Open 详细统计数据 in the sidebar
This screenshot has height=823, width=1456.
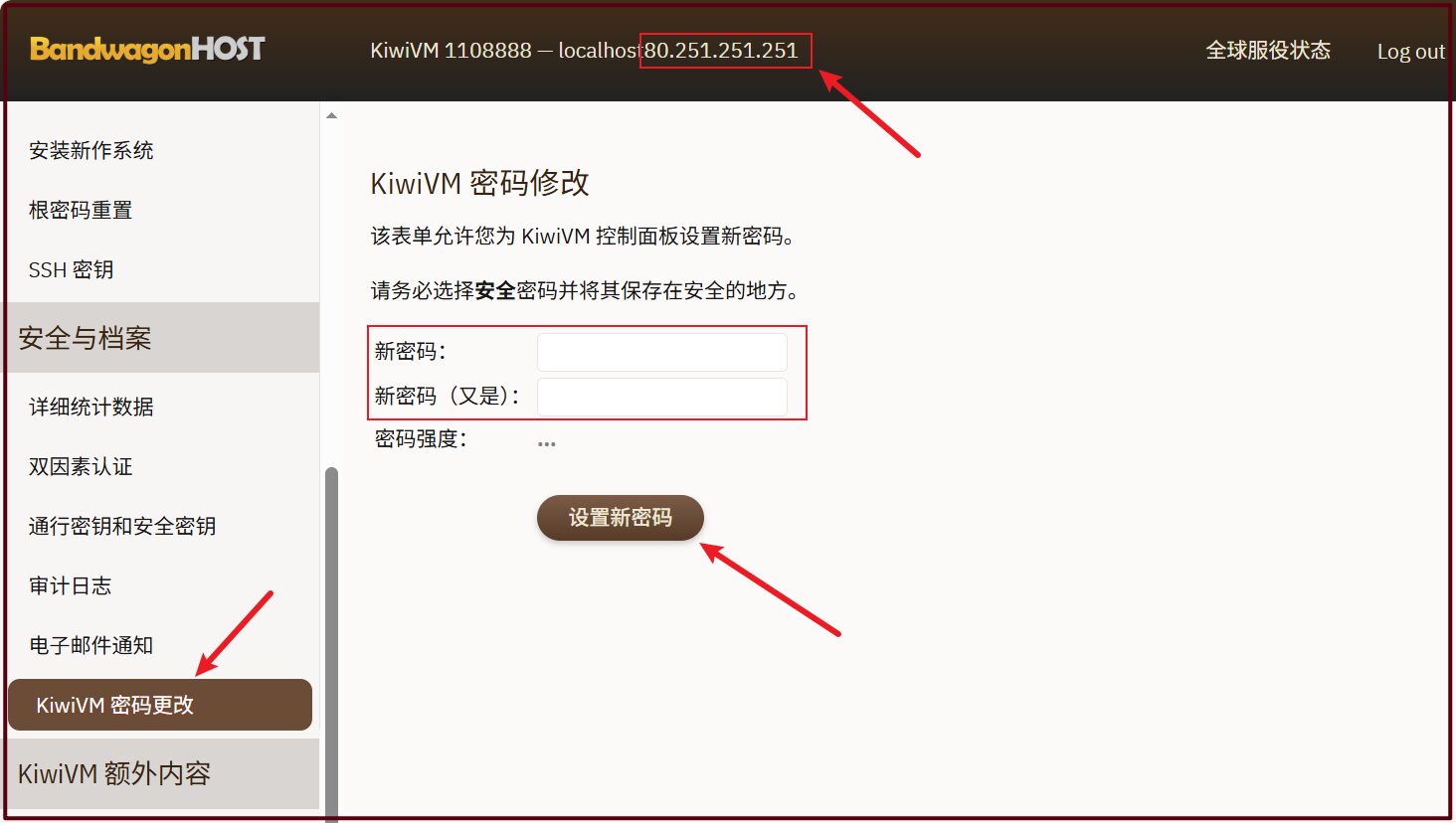pos(91,407)
